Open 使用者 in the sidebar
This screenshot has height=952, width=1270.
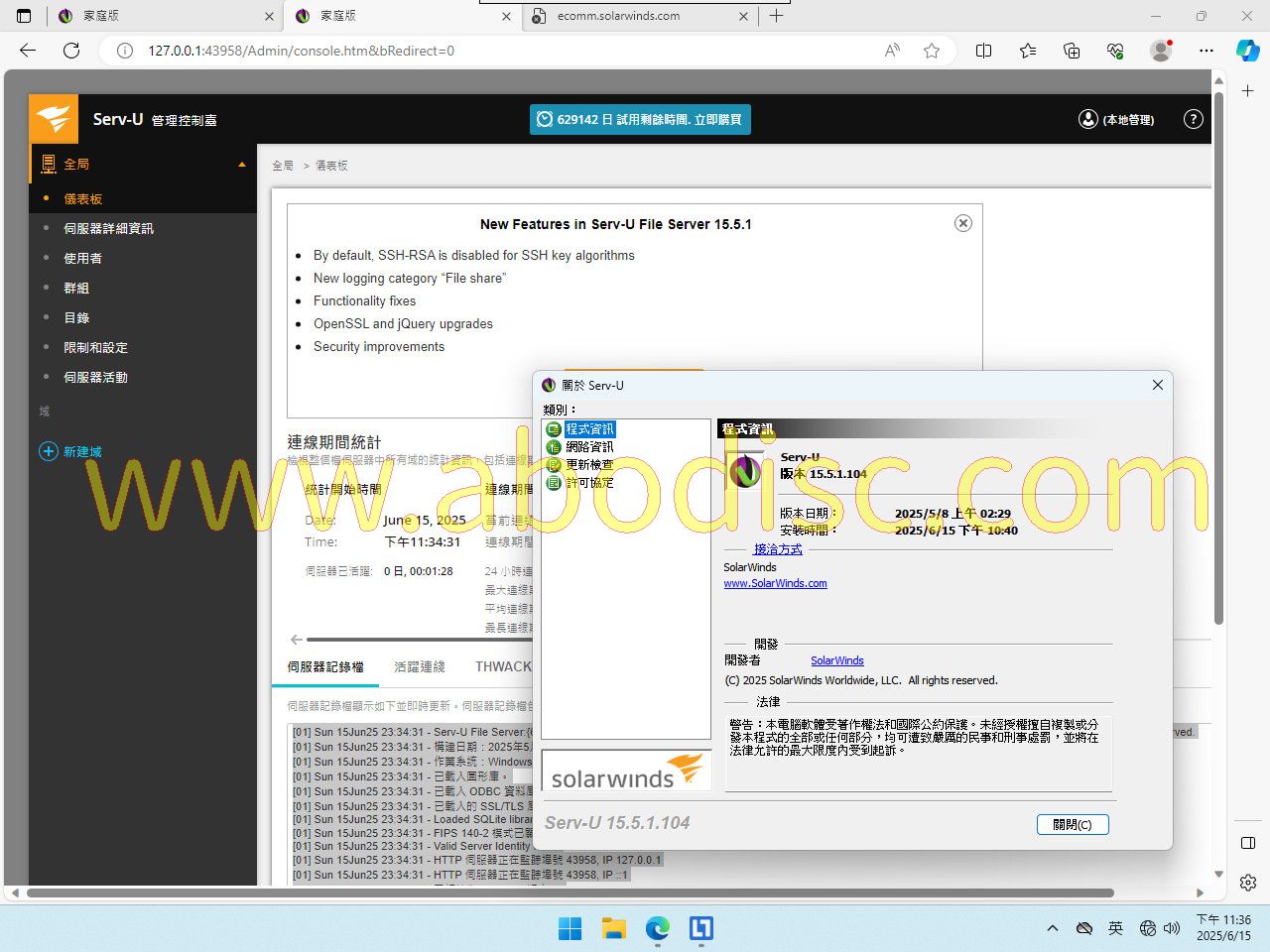83,258
